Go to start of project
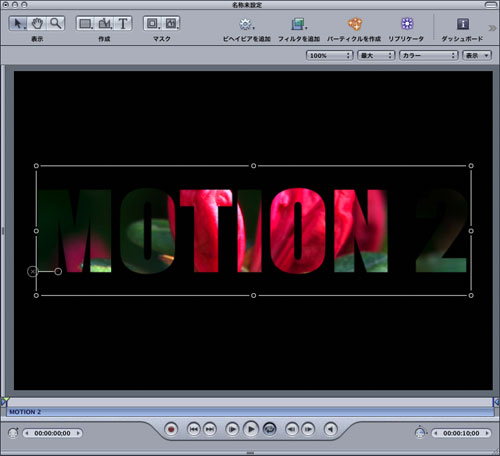This screenshot has height=456, width=500. click(x=194, y=429)
